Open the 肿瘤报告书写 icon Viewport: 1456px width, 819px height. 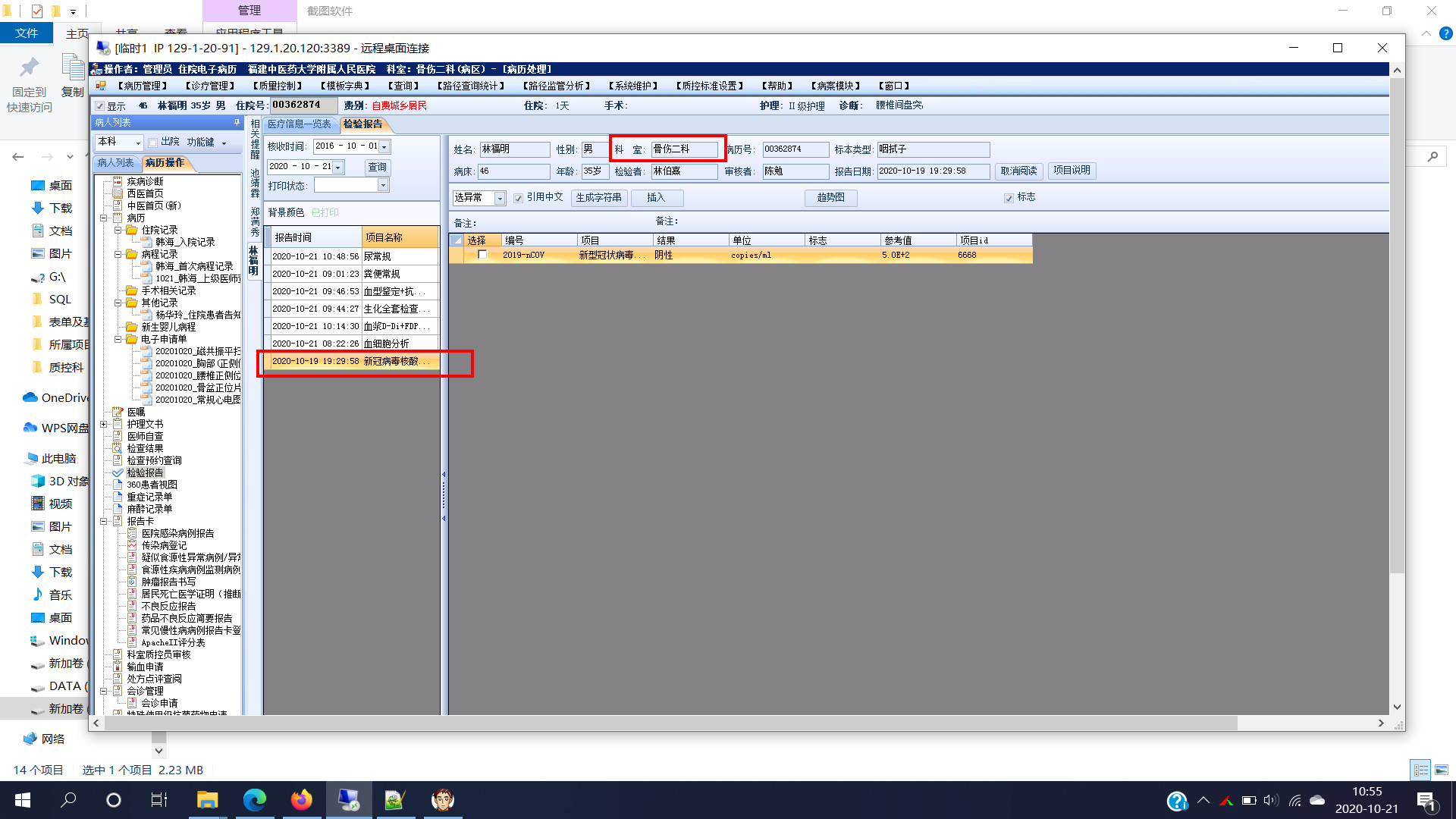(132, 582)
